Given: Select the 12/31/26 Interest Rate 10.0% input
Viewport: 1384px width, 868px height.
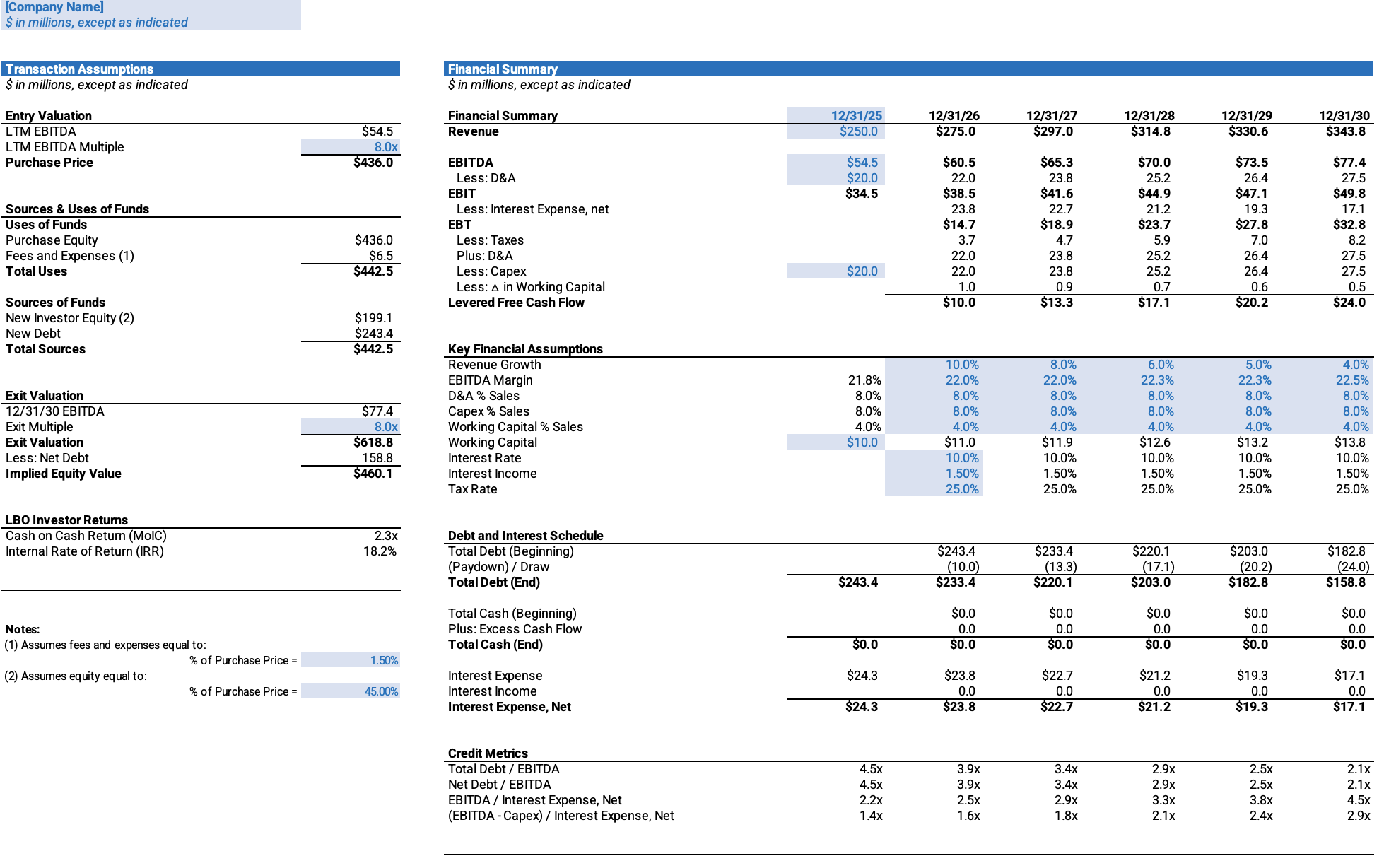Looking at the screenshot, I should point(933,458).
